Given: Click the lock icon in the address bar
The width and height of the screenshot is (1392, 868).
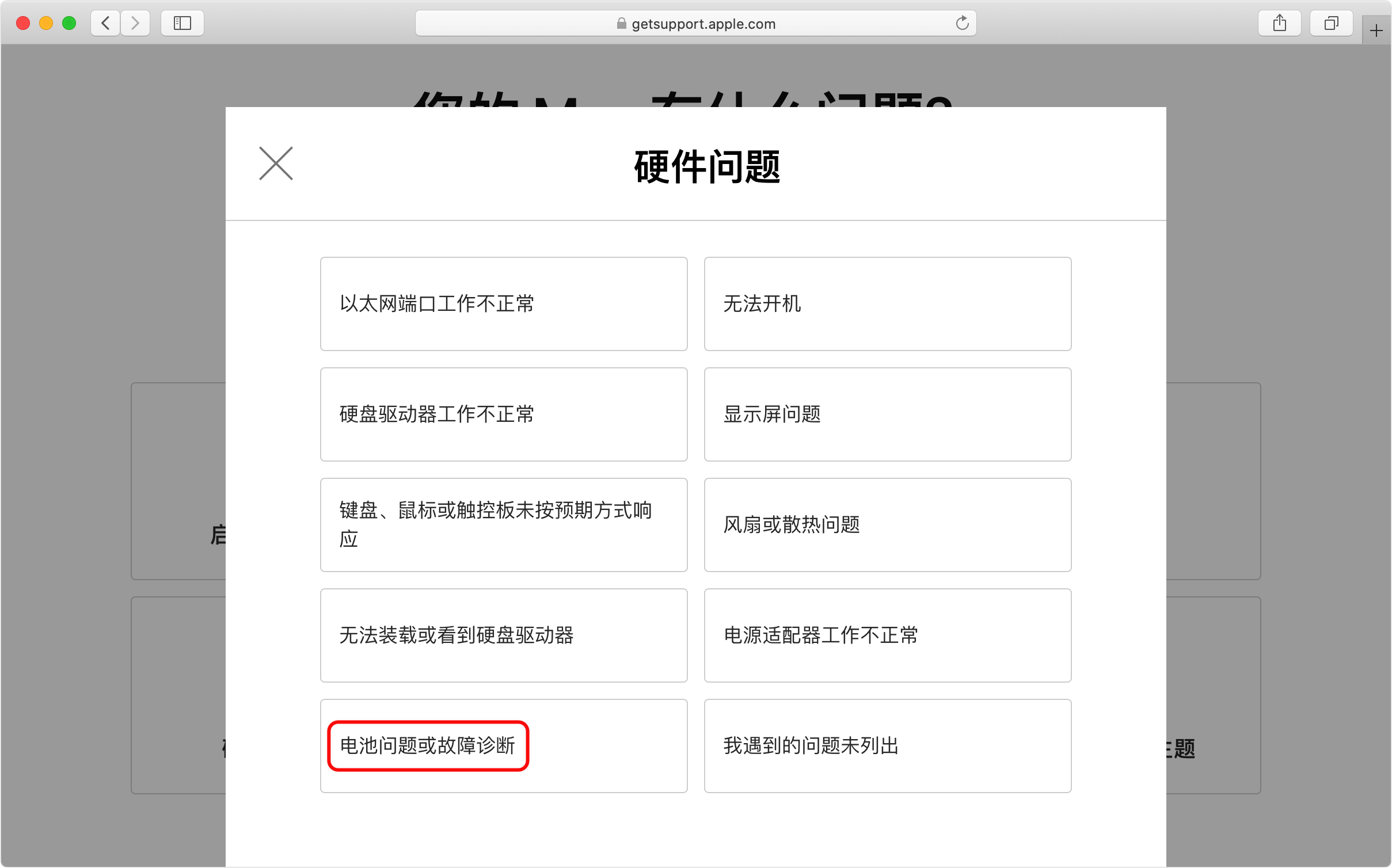Looking at the screenshot, I should (621, 24).
